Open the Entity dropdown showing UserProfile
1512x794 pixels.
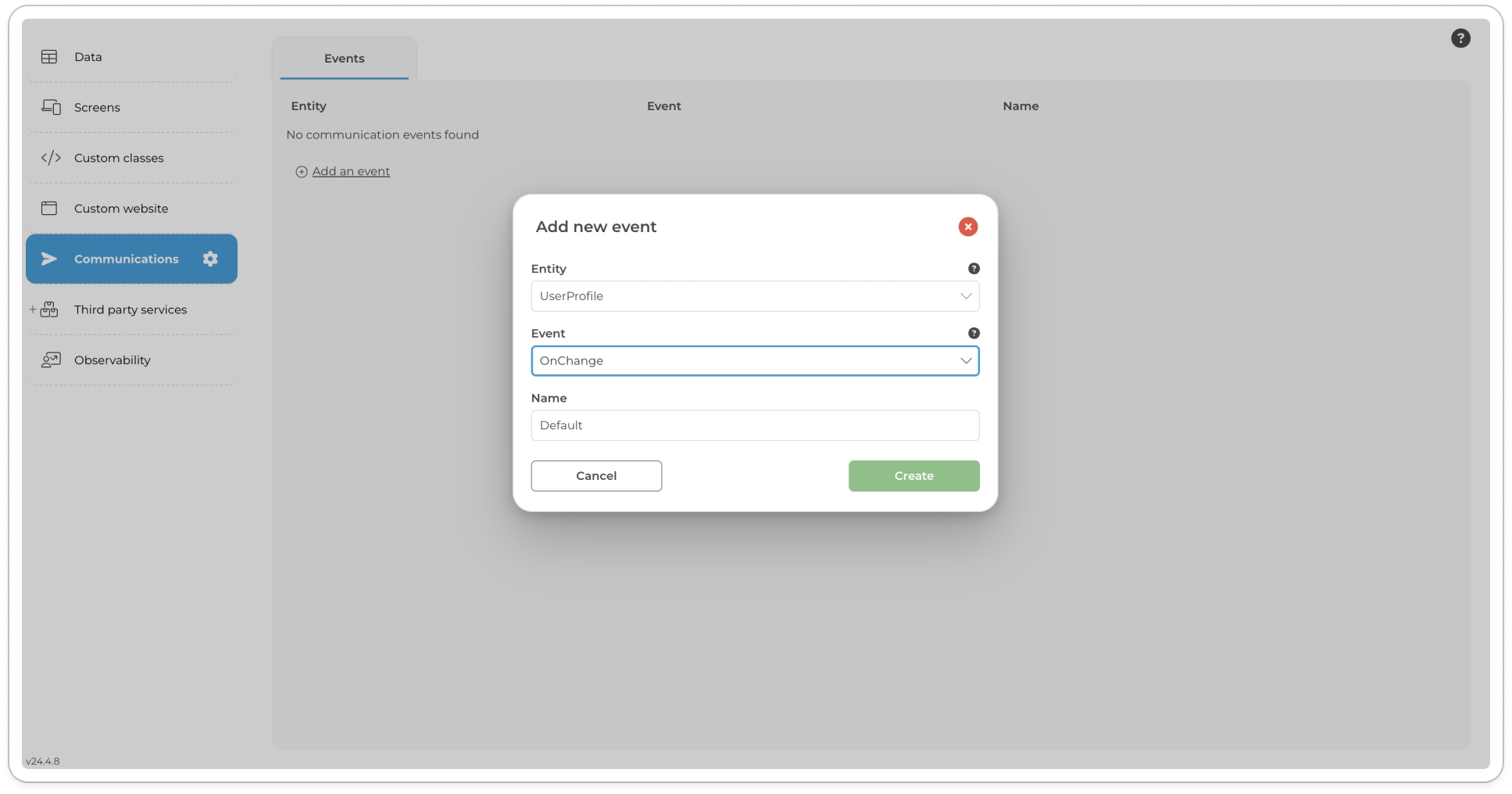pyautogui.click(x=754, y=296)
